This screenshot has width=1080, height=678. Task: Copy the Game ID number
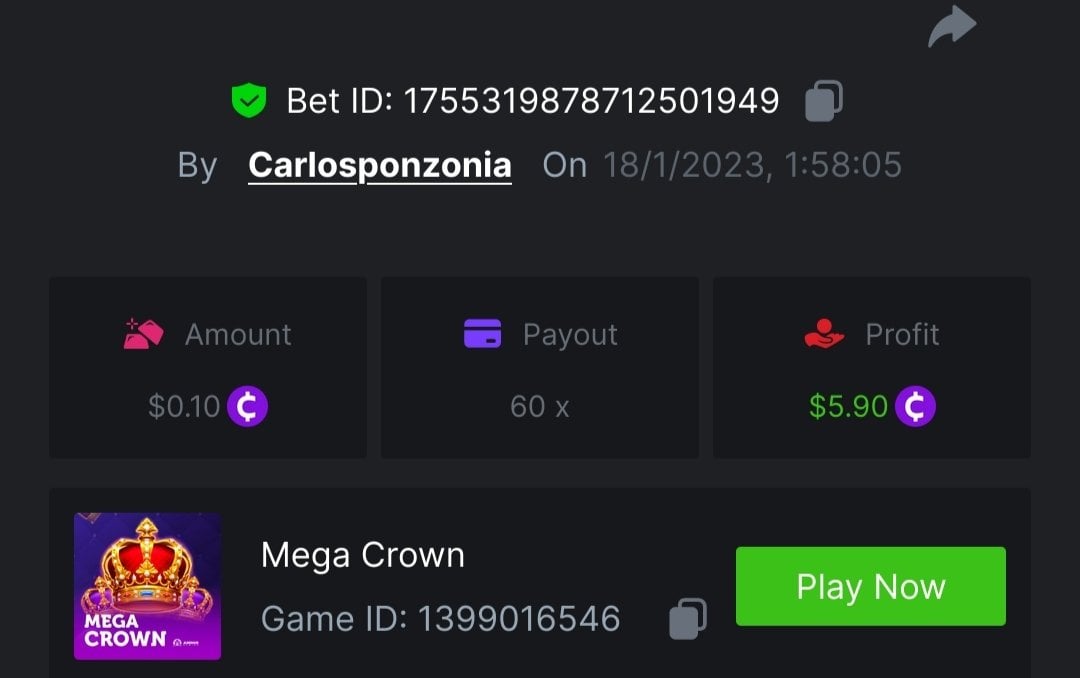687,619
